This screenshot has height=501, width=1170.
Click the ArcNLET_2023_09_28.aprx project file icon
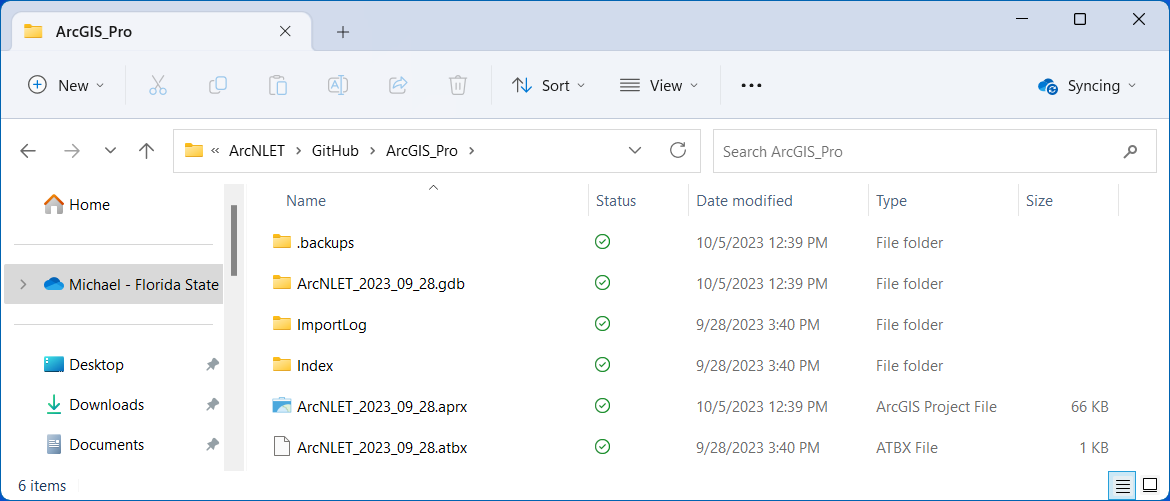(x=281, y=406)
